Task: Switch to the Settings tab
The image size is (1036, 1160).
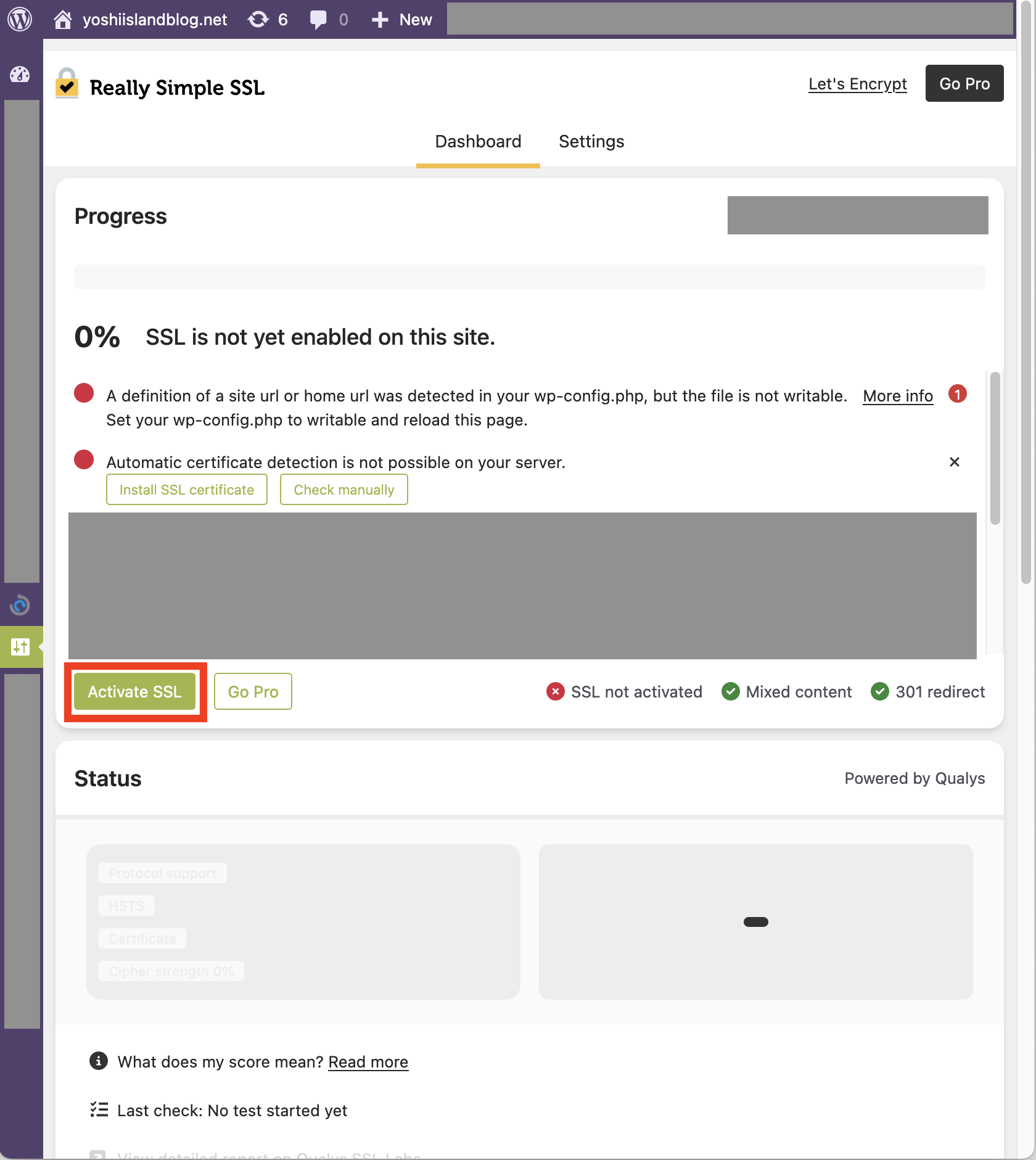Action: click(591, 142)
